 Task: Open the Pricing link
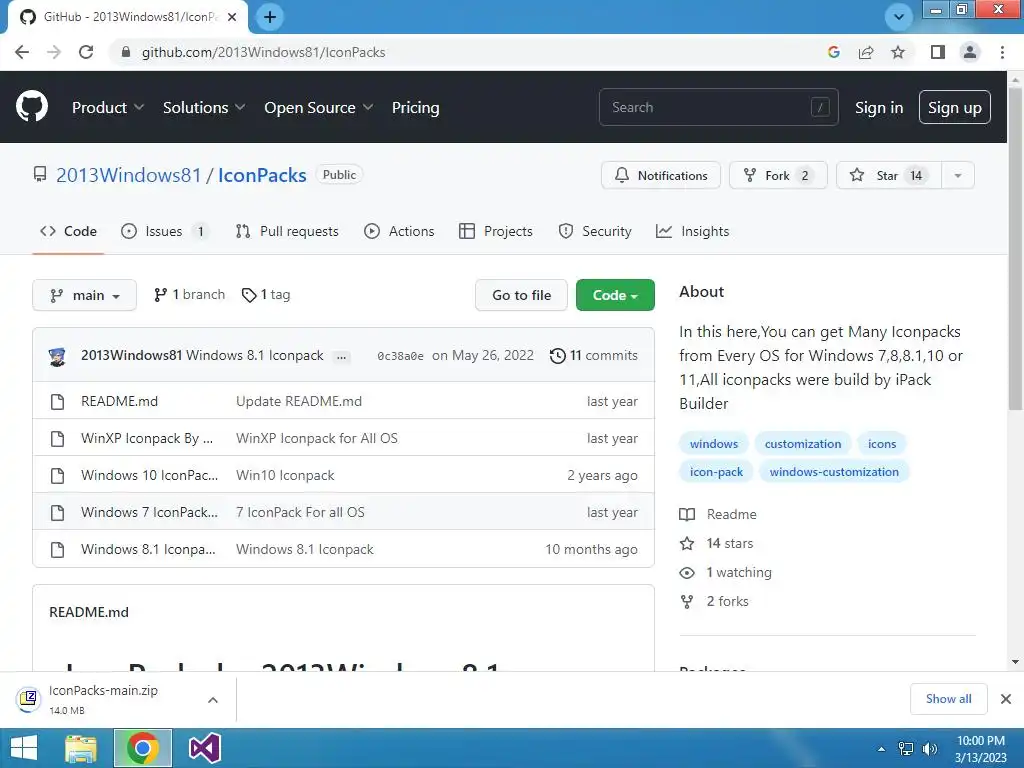(415, 108)
